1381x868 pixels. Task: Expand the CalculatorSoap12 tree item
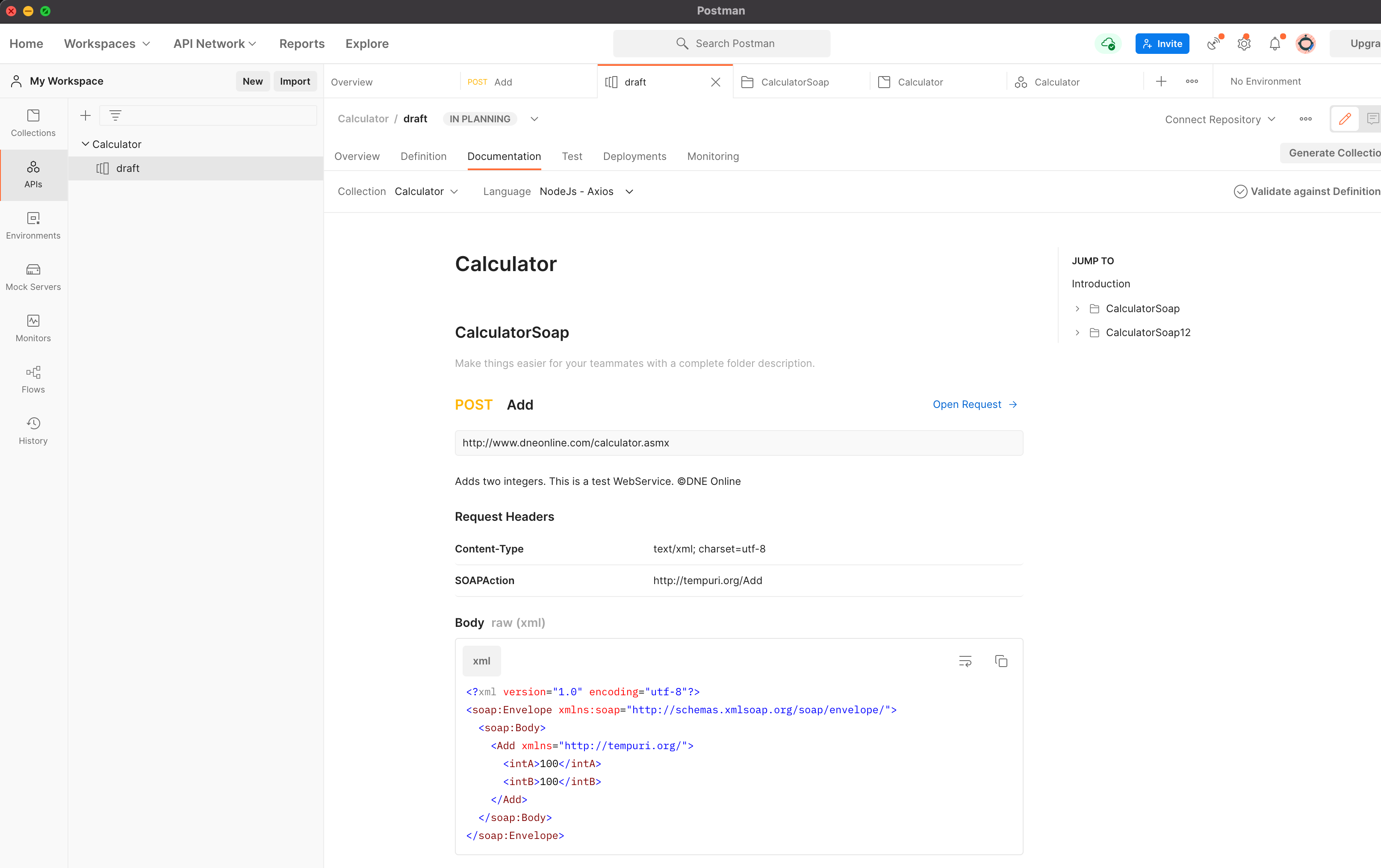coord(1078,332)
